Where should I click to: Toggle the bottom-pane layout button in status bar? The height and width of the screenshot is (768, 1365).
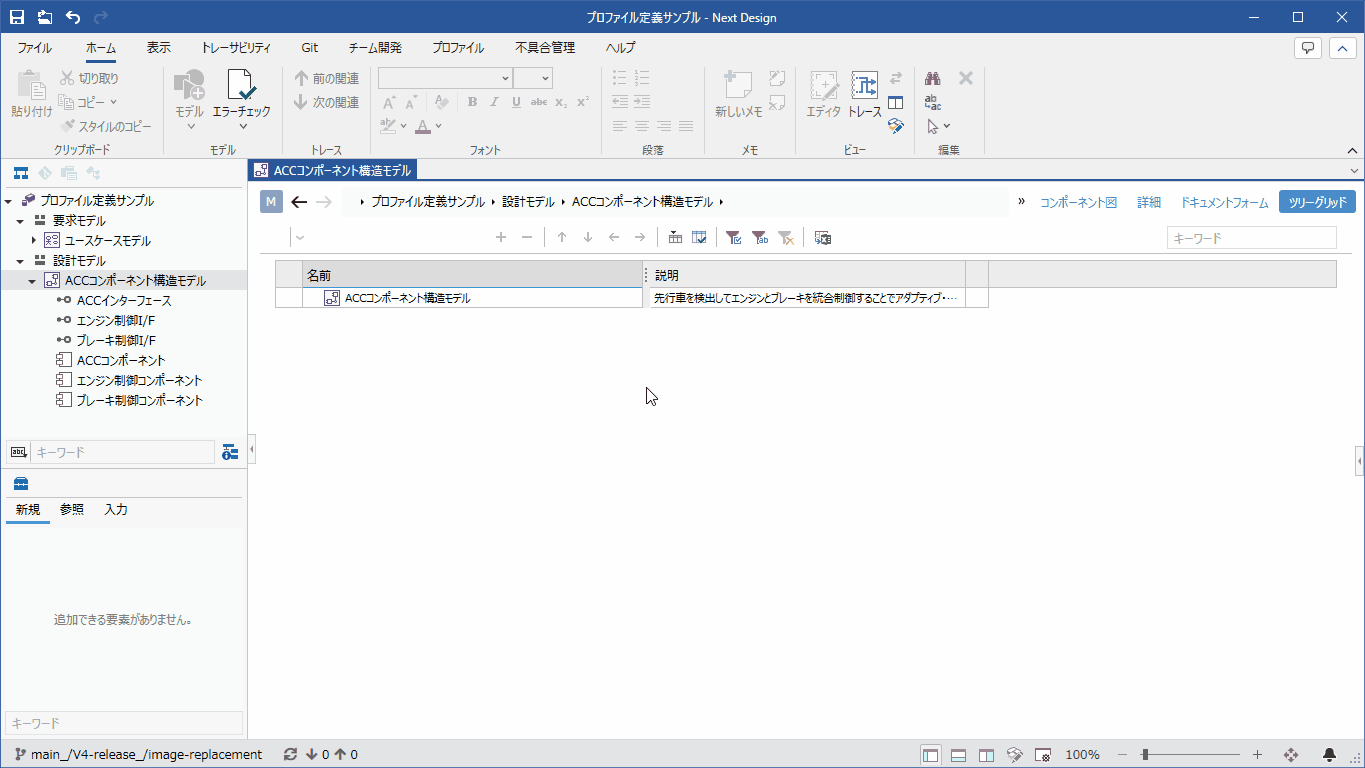point(958,755)
